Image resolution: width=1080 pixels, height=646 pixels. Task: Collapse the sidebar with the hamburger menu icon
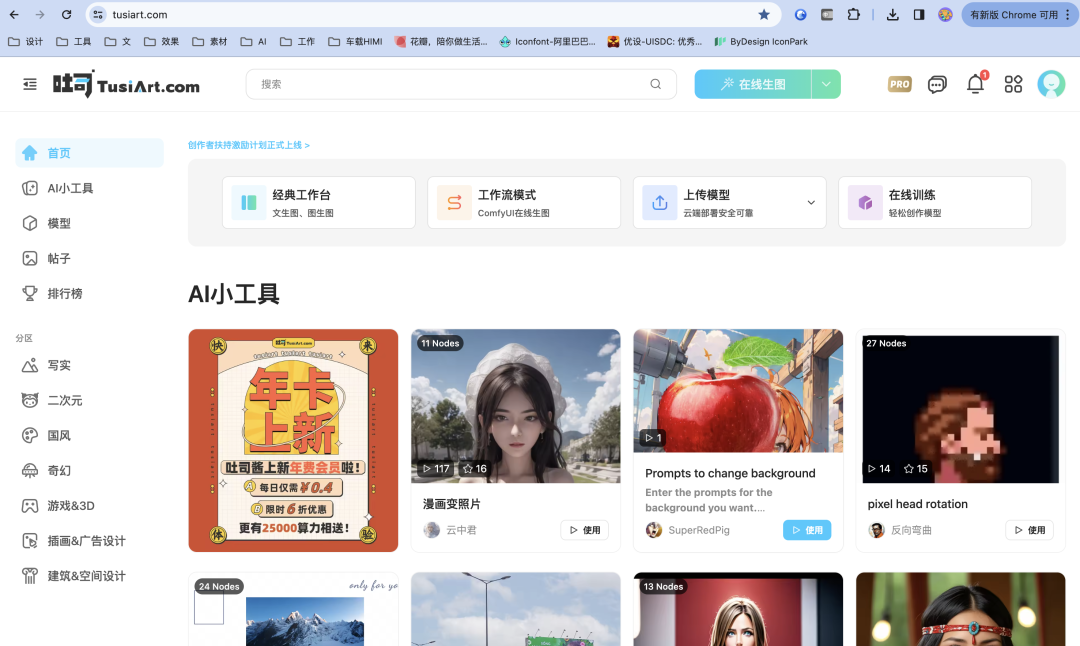tap(30, 85)
